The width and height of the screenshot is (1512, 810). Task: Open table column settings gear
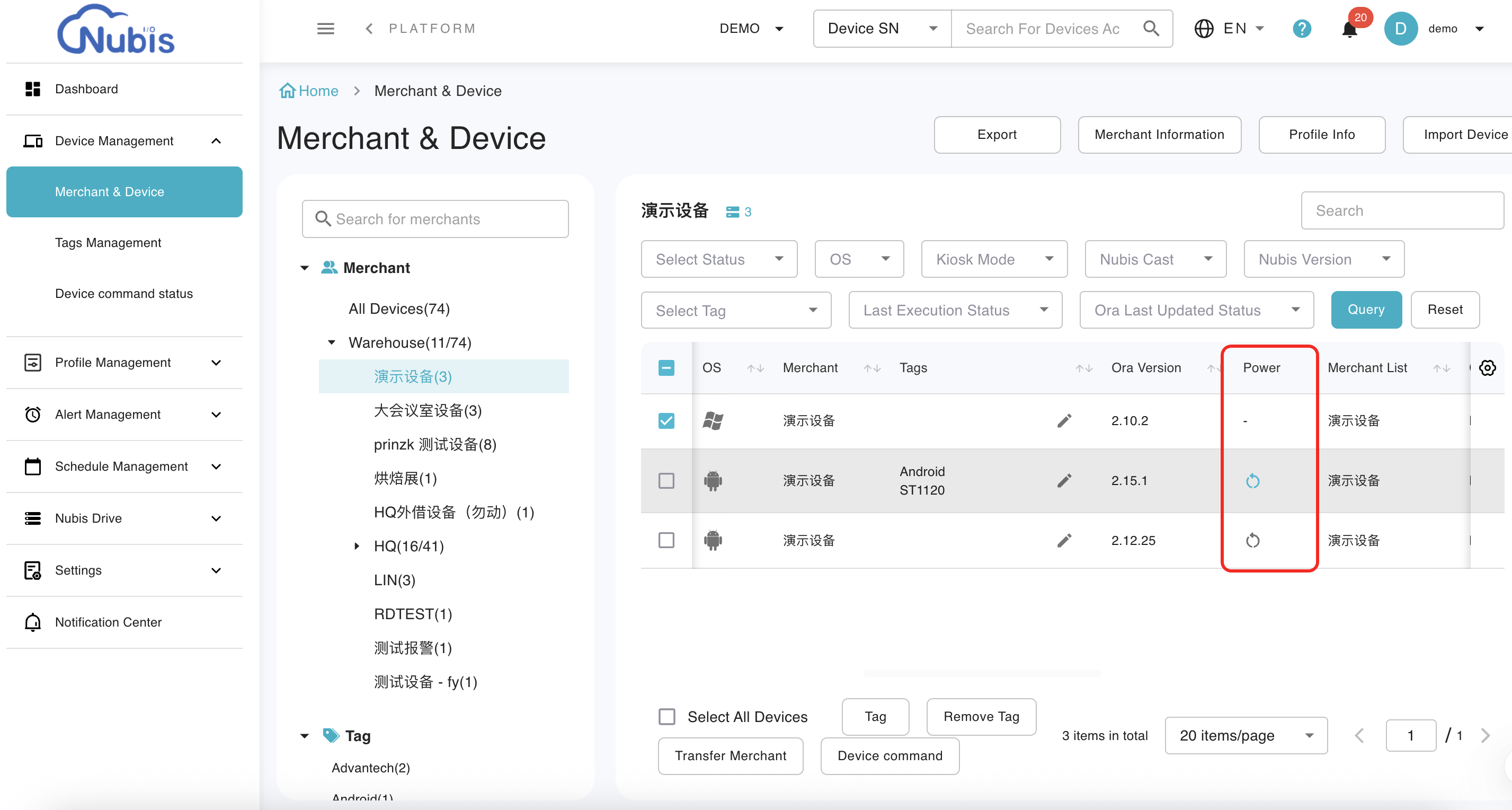[1487, 368]
